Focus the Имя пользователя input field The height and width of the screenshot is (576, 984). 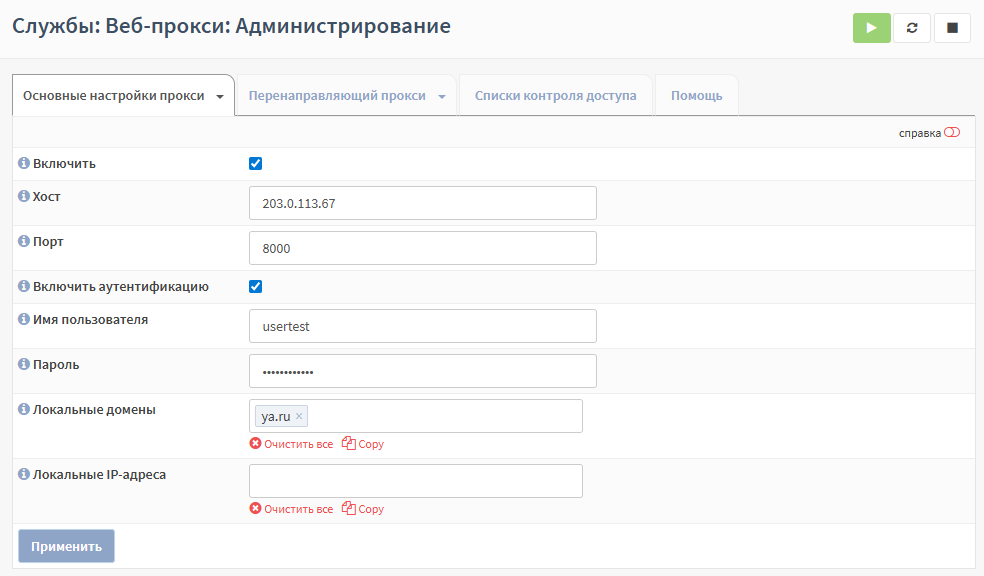(x=422, y=326)
